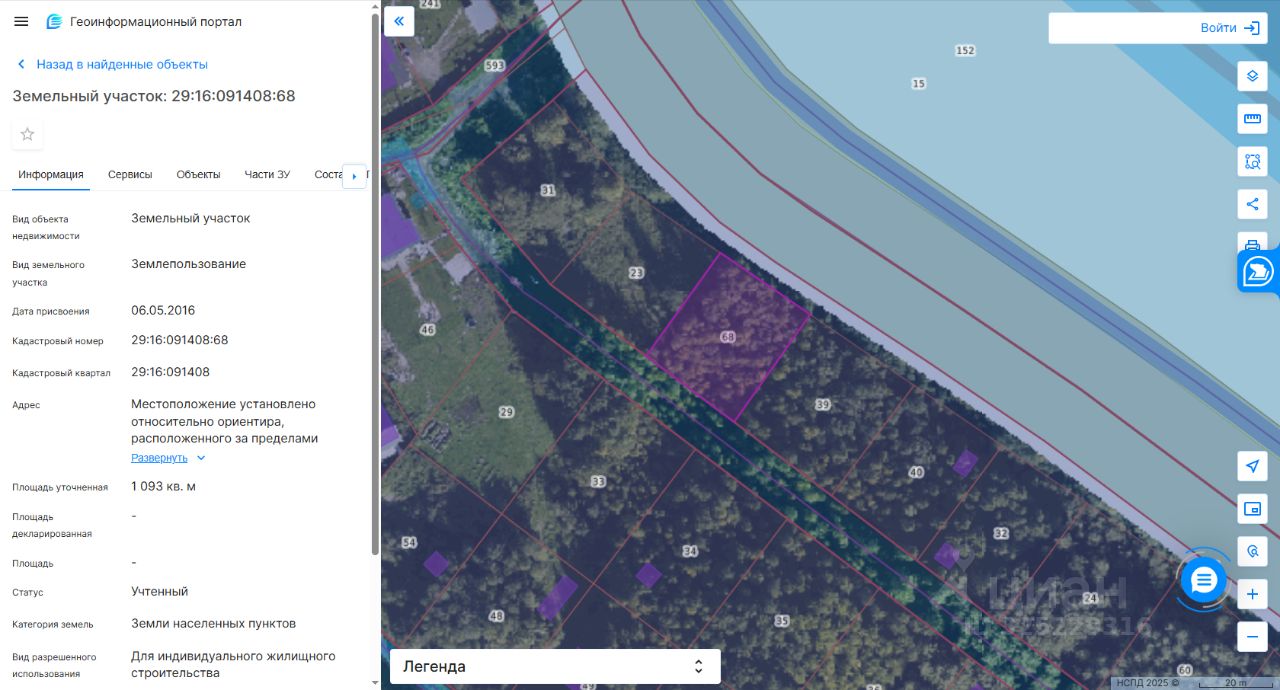Add land plot to favorites star
The height and width of the screenshot is (690, 1280).
click(27, 134)
